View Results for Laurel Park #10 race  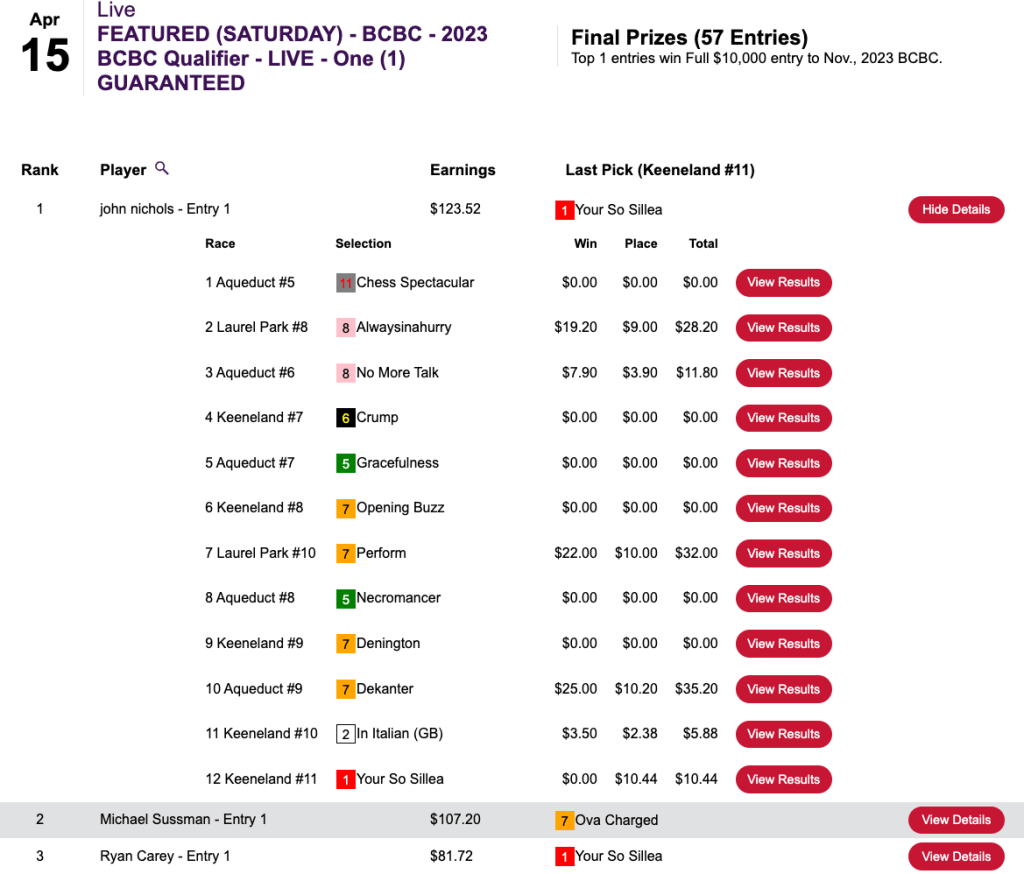[x=783, y=553]
